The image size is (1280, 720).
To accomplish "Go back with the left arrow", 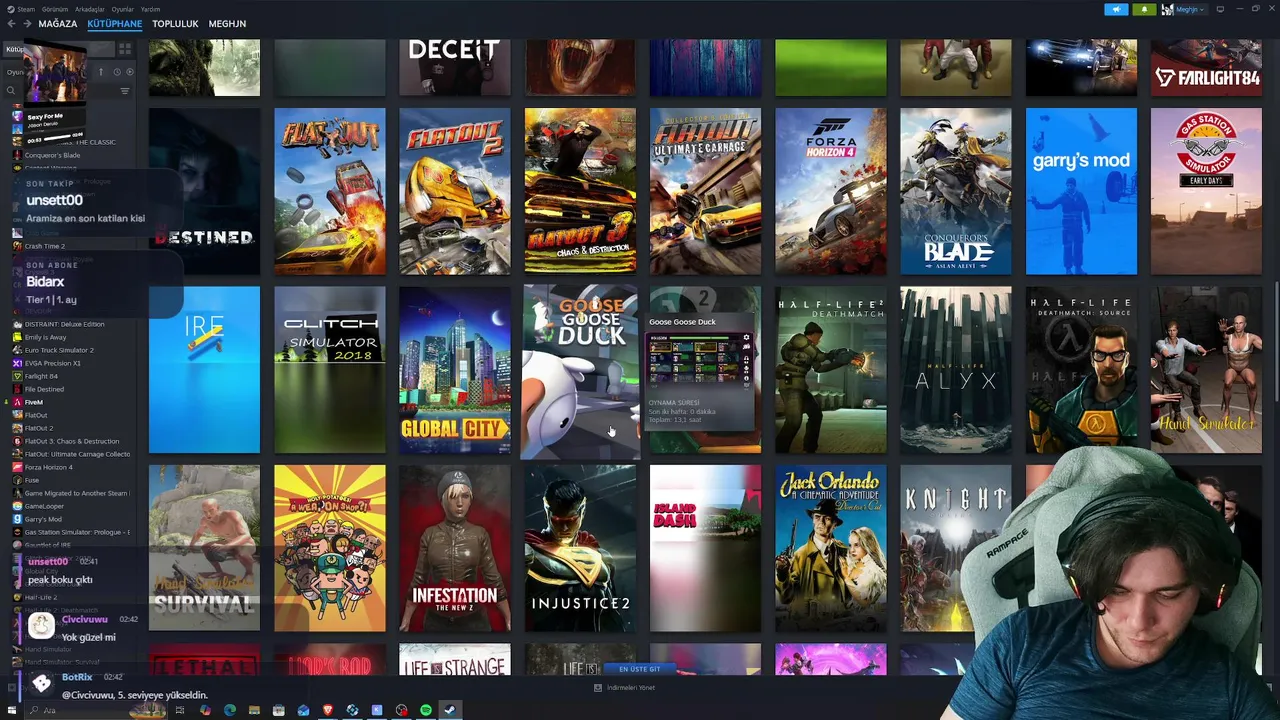I will [x=11, y=23].
